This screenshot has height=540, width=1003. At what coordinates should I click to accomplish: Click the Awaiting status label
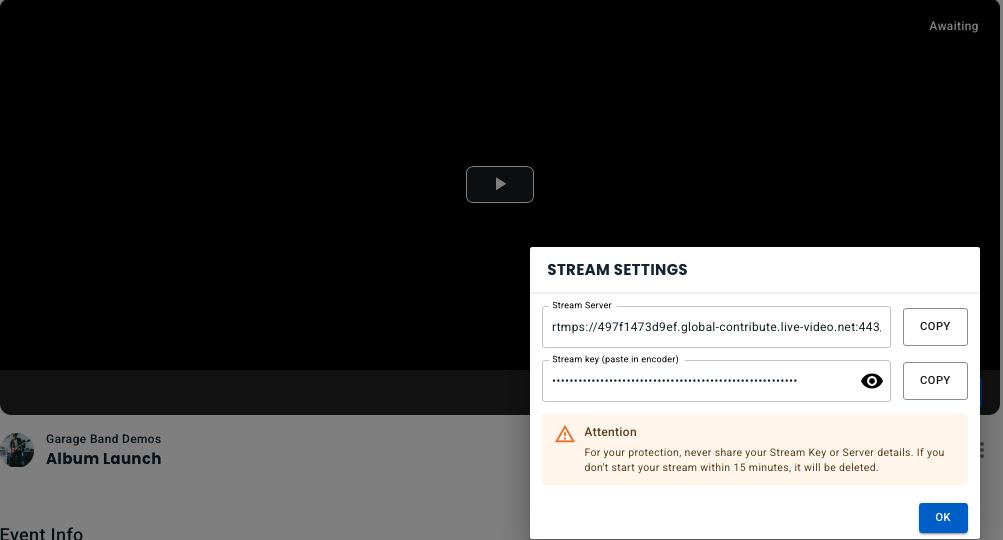tap(953, 26)
